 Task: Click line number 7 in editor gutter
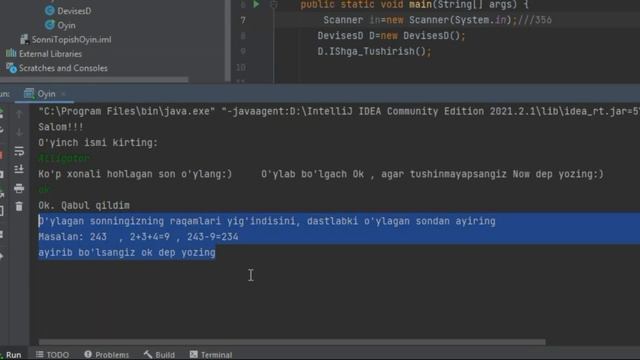[243, 20]
